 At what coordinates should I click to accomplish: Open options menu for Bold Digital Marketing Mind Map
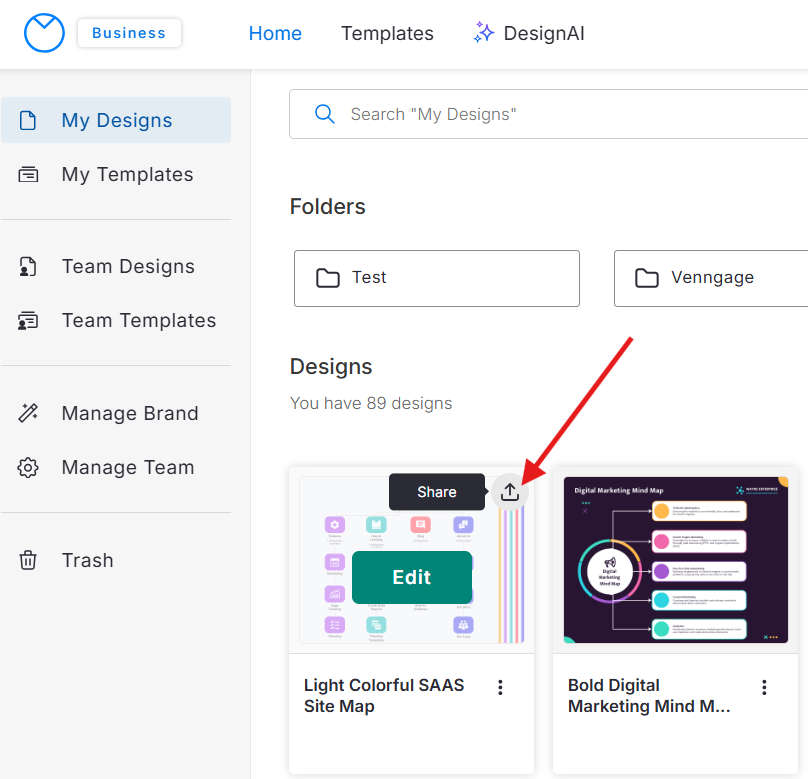pos(764,687)
